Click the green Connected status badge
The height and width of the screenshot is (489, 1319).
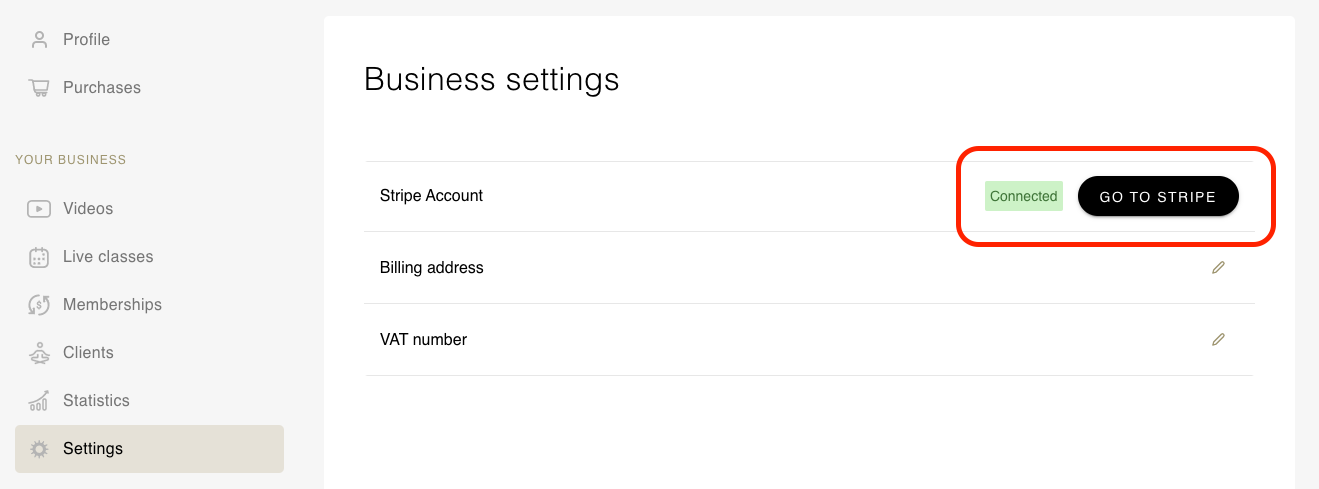coord(1023,197)
